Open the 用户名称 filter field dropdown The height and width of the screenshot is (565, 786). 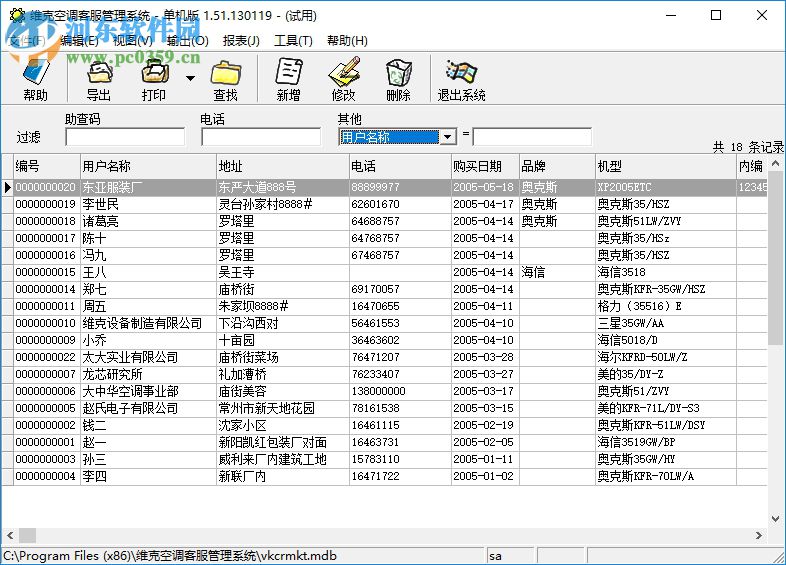[x=448, y=137]
